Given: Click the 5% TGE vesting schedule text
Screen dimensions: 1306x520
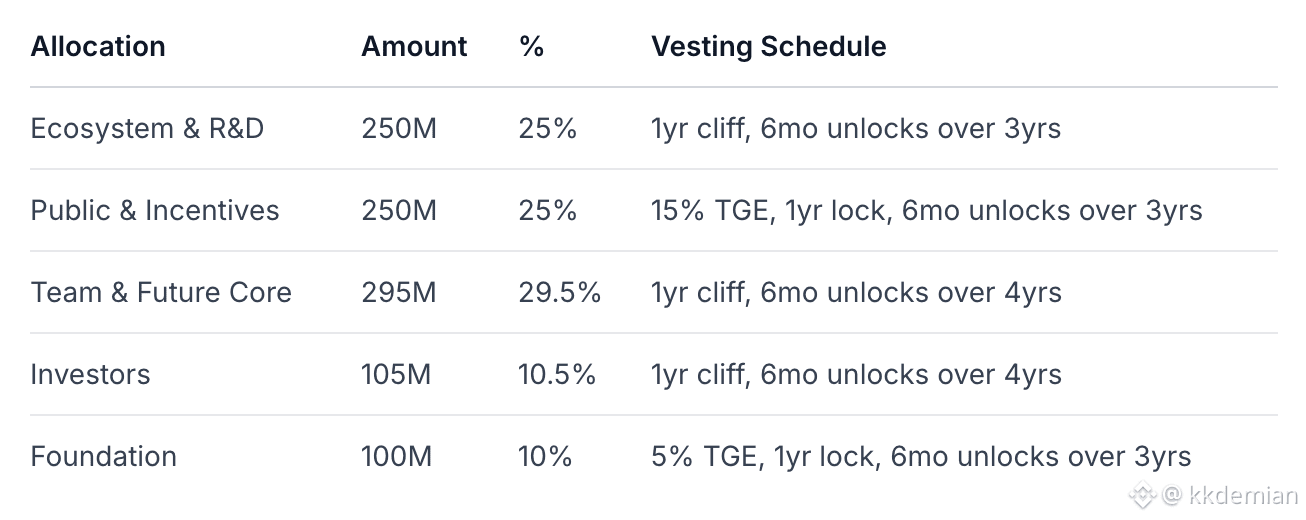Looking at the screenshot, I should point(920,457).
